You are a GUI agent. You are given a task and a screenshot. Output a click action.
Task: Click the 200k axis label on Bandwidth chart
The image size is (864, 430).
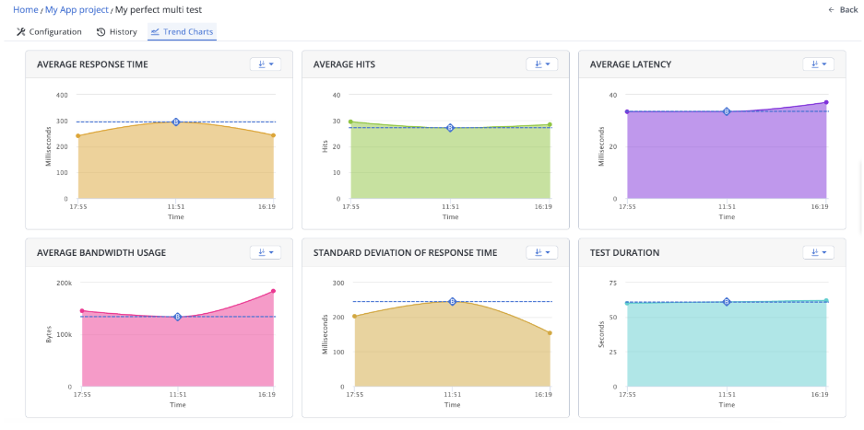(x=64, y=283)
